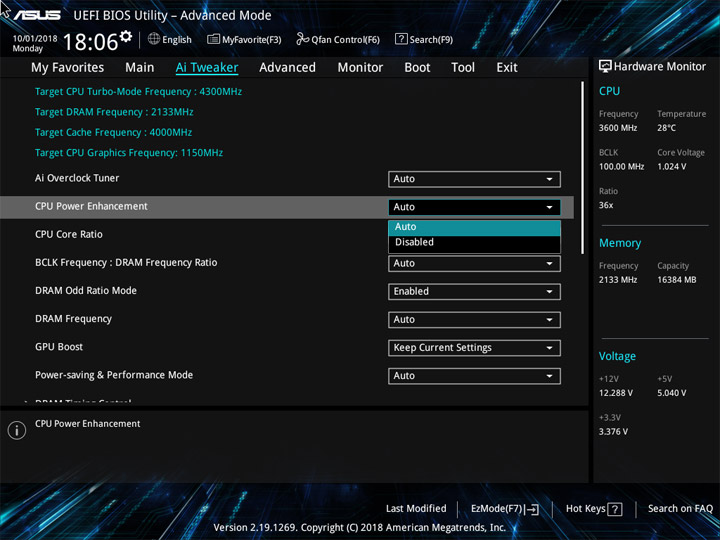The height and width of the screenshot is (540, 720).
Task: Click the 12.288 V reading
Action: (x=616, y=393)
